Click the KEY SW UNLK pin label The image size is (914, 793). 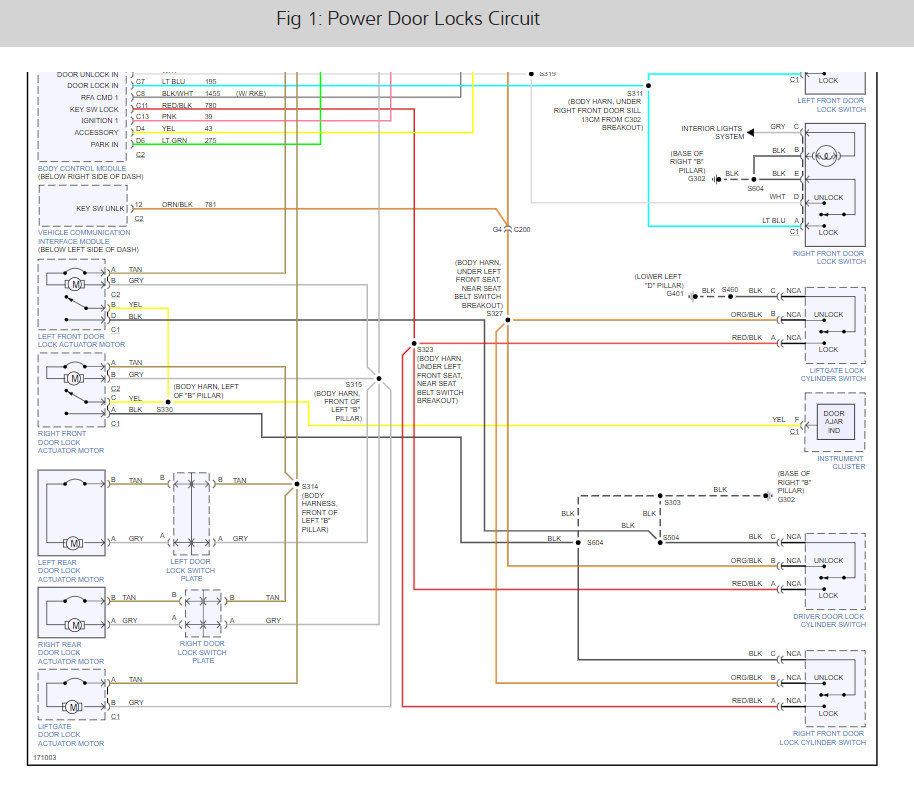(x=100, y=208)
